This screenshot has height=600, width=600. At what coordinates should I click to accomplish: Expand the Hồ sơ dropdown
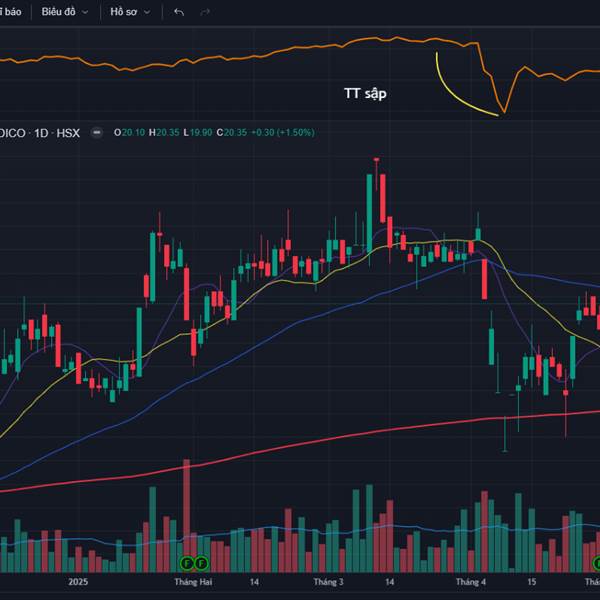click(130, 12)
